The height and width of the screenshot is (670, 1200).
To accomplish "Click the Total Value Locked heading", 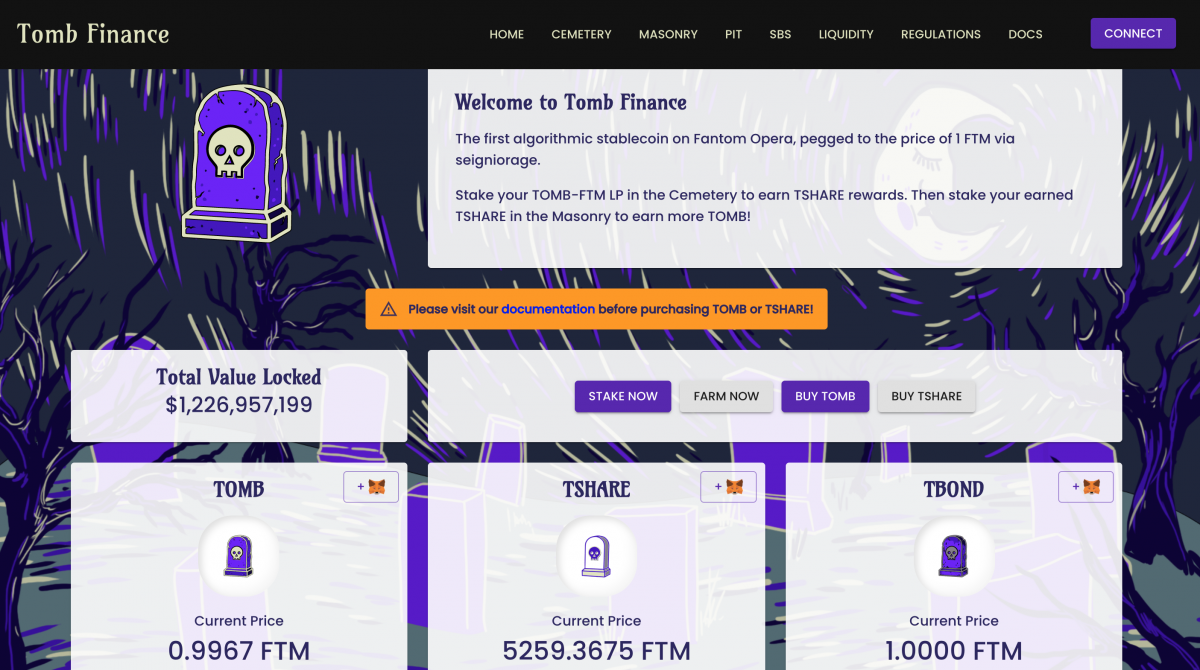I will [x=239, y=377].
